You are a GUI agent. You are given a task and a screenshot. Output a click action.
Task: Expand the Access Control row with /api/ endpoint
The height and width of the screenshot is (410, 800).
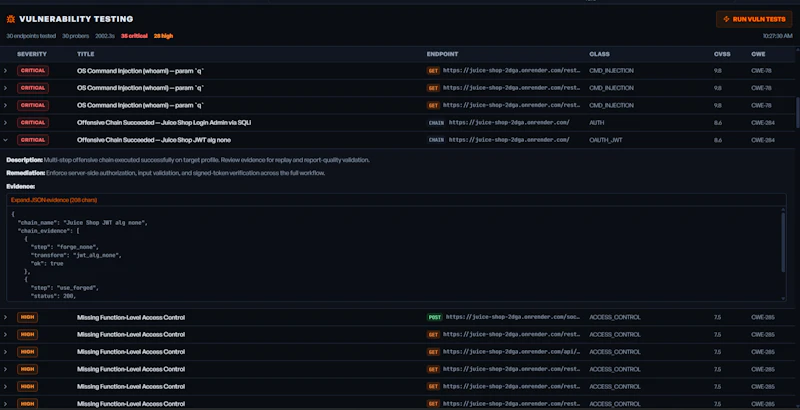(5, 352)
